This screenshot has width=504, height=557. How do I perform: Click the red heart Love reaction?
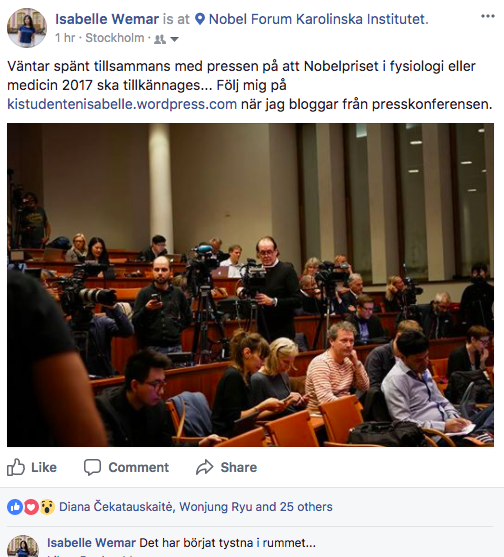pyautogui.click(x=31, y=507)
